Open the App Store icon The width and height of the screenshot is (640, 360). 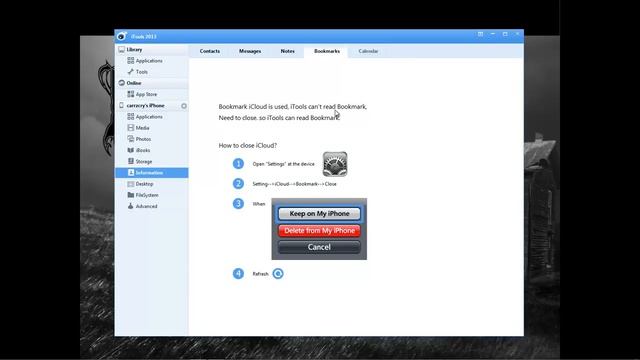131,94
